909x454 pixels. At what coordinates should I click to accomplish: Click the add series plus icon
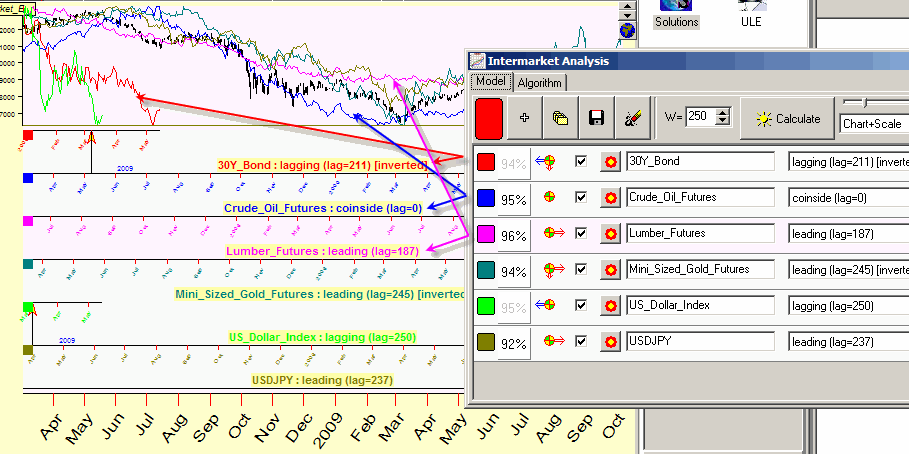click(524, 118)
